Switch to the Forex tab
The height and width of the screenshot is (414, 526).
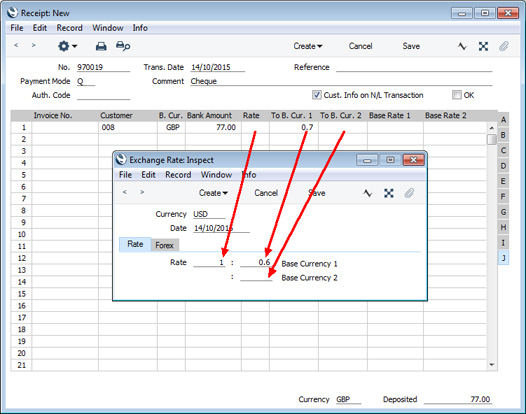pos(164,245)
